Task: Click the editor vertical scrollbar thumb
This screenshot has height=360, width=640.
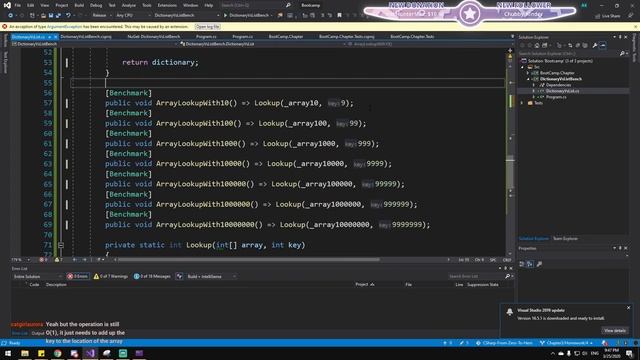Action: [510, 173]
